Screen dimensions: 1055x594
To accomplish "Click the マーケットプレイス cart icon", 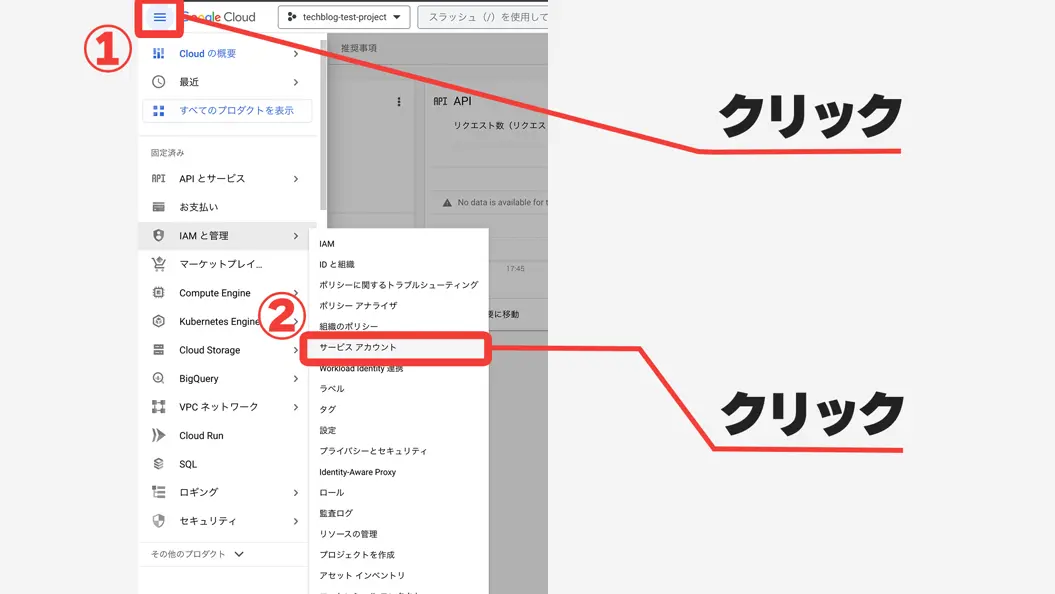I will coord(158,264).
